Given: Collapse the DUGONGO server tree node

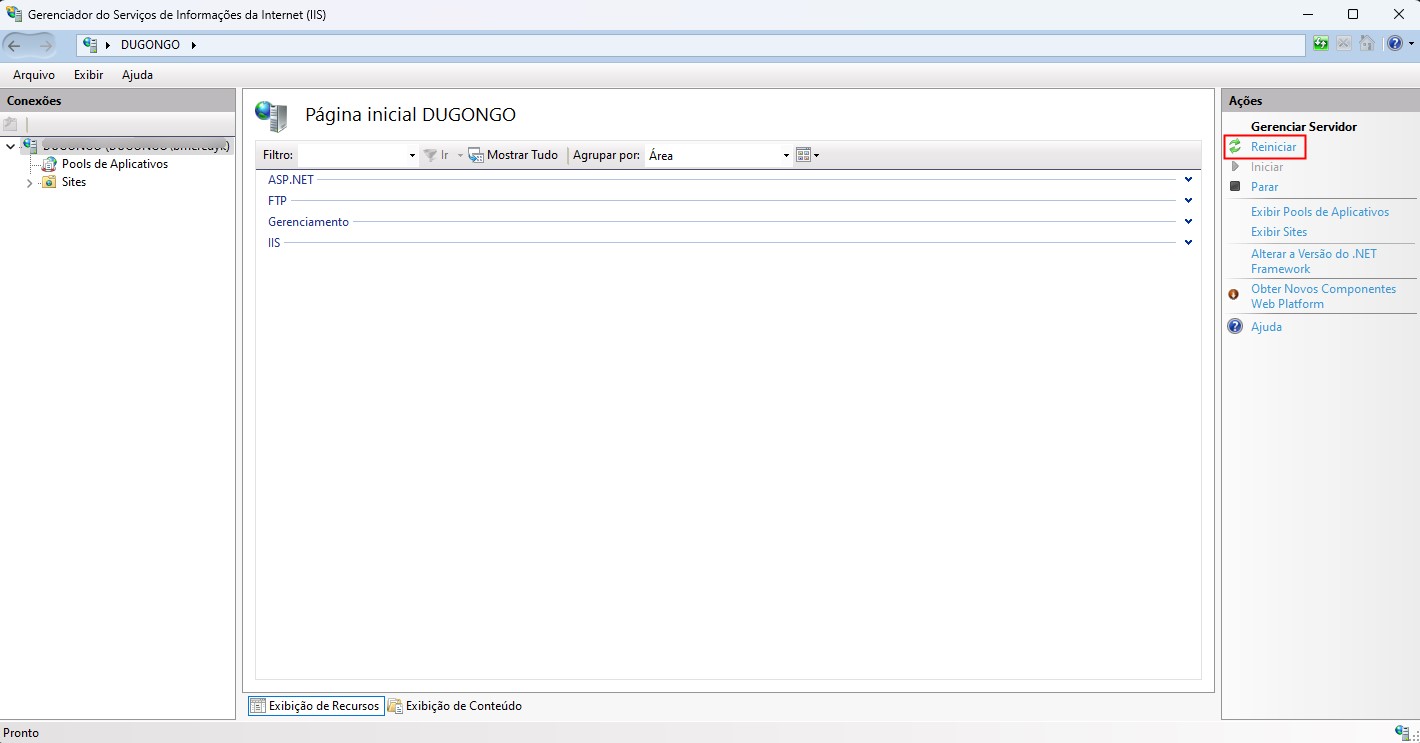Looking at the screenshot, I should click(11, 147).
